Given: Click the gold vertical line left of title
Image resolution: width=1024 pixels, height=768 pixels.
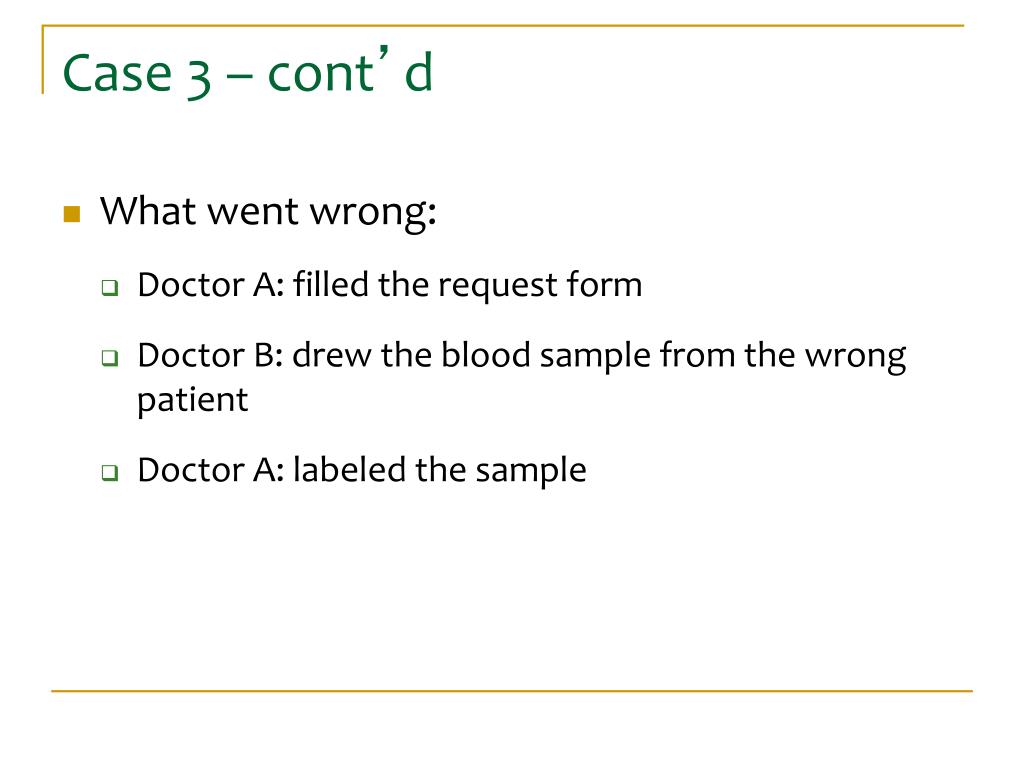Looking at the screenshot, I should (x=43, y=59).
